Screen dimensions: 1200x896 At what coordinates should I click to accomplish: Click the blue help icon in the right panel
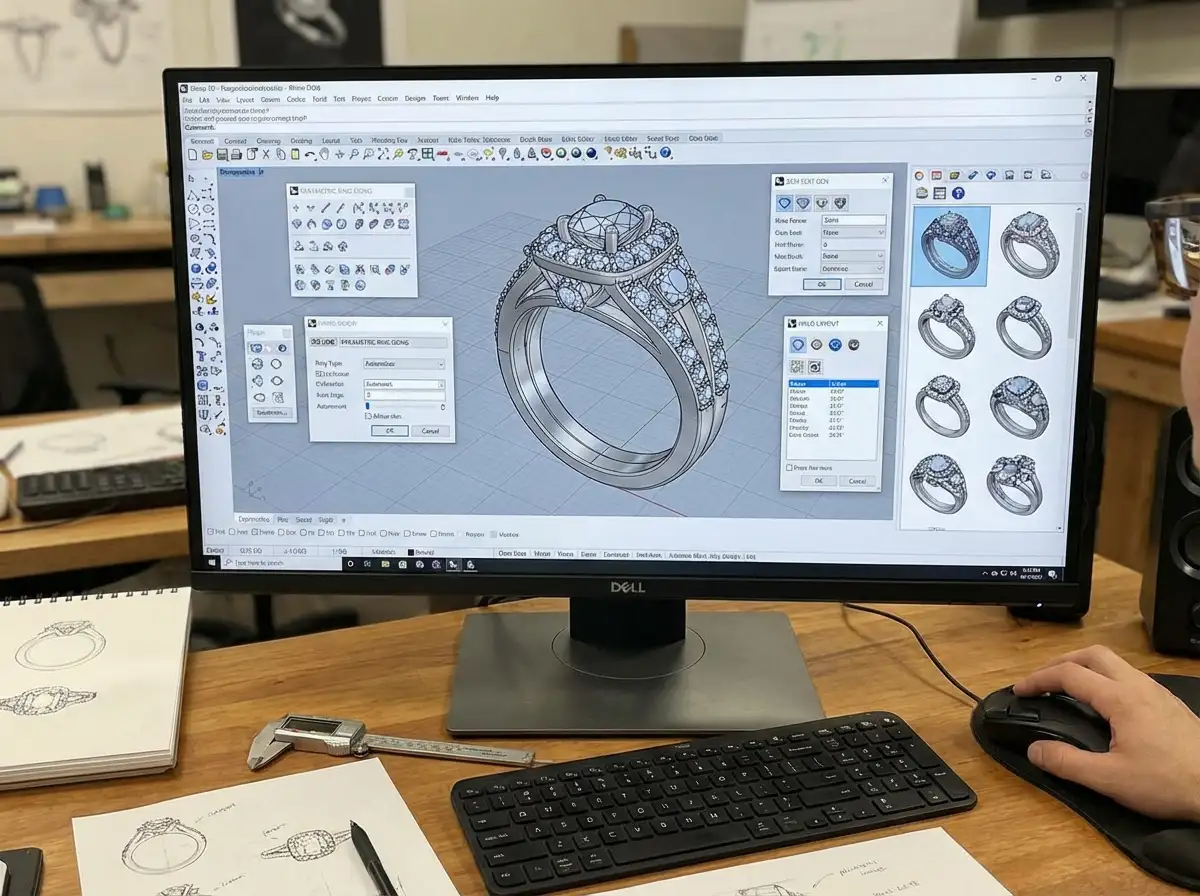(957, 193)
